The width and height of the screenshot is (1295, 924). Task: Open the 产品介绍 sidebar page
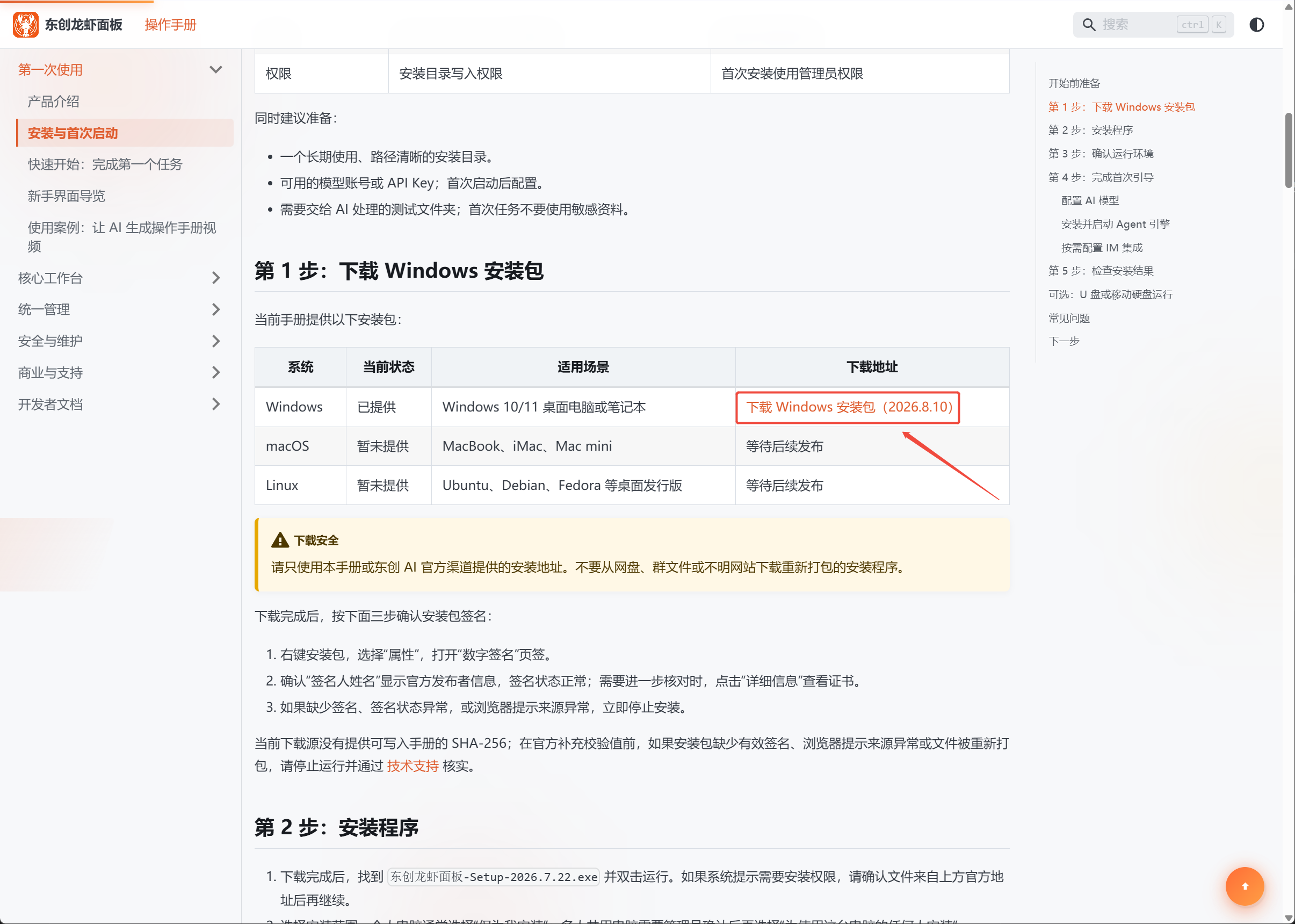point(54,102)
